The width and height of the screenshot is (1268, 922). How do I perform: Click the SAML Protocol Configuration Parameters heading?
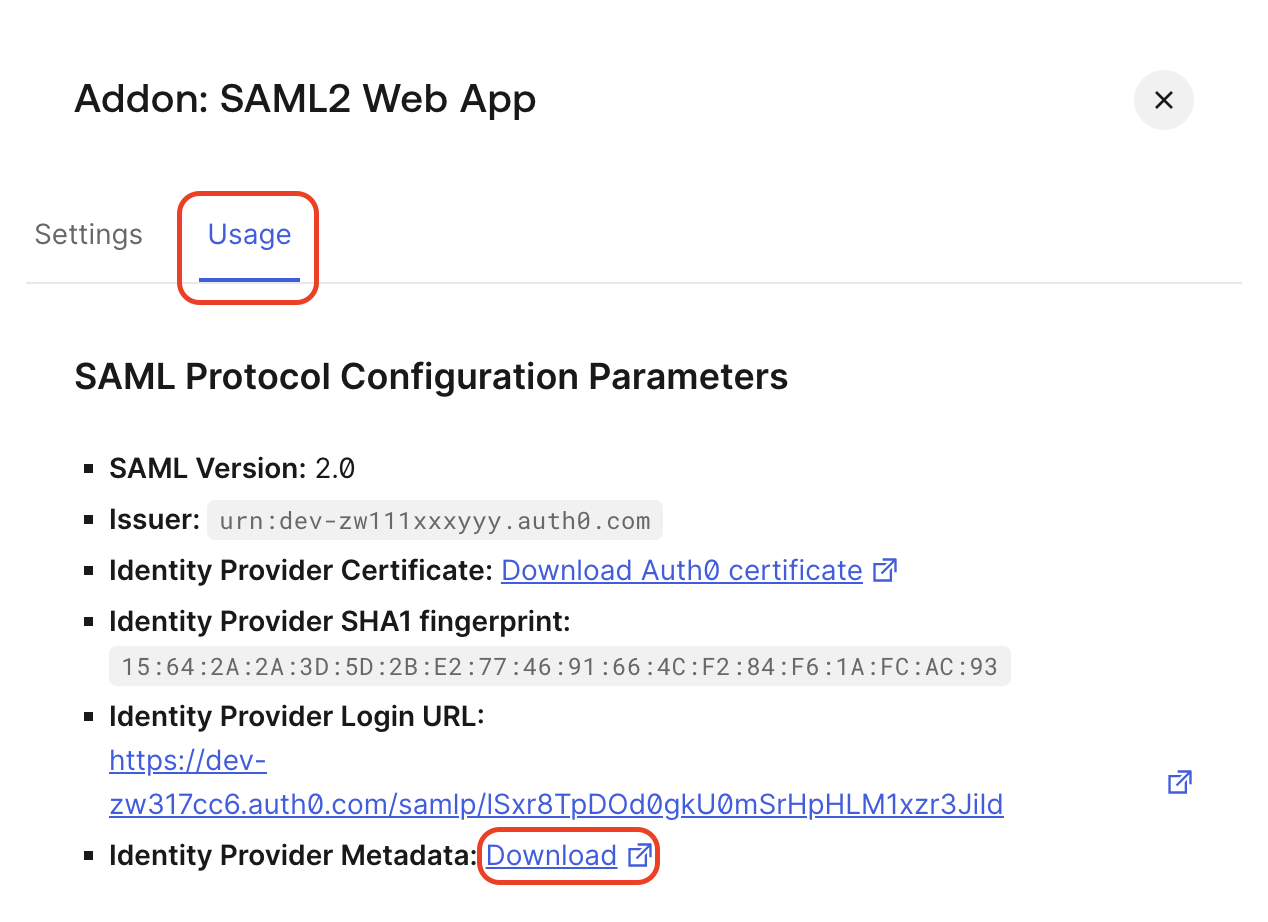(x=431, y=376)
